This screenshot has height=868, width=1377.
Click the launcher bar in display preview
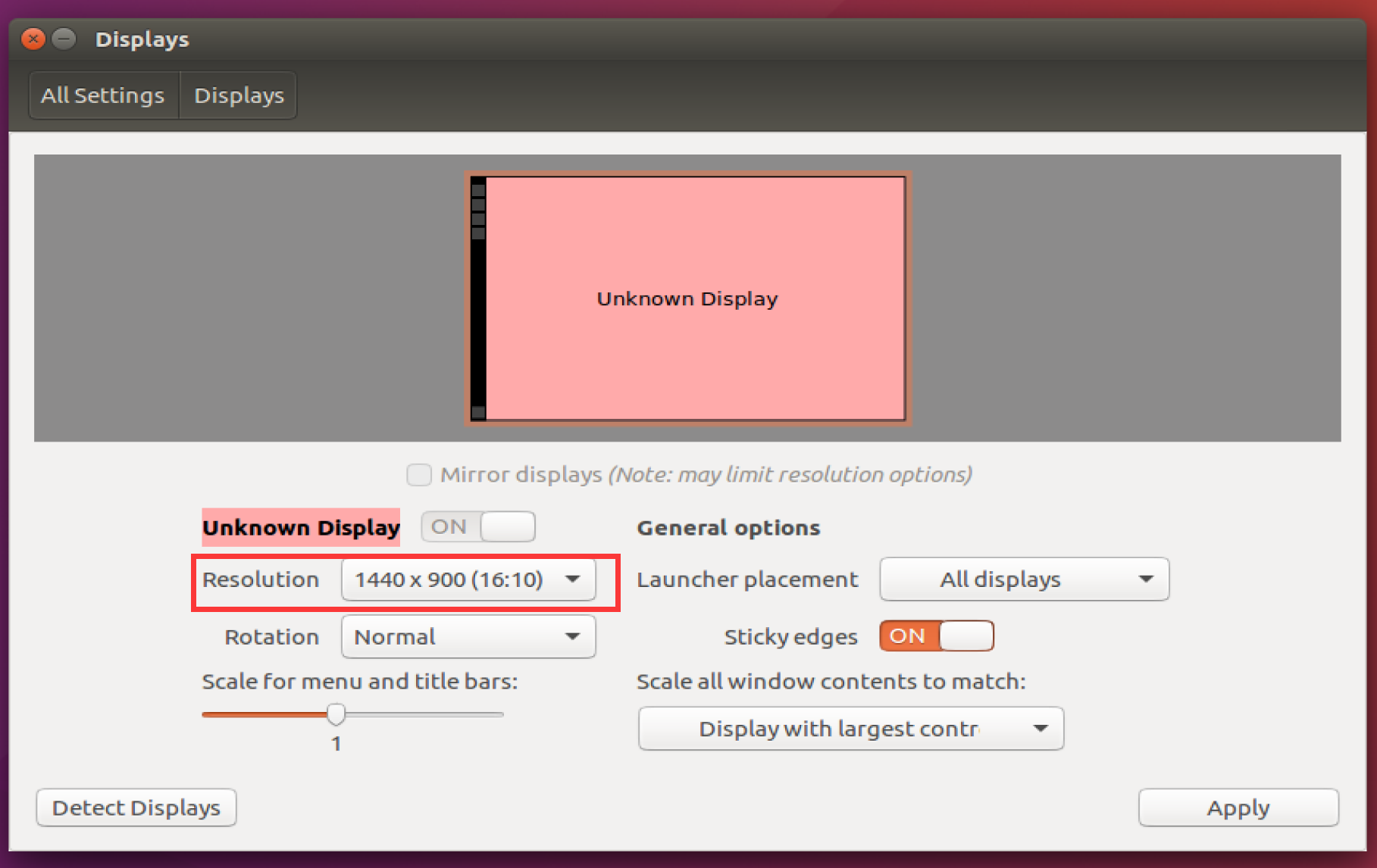[478, 298]
